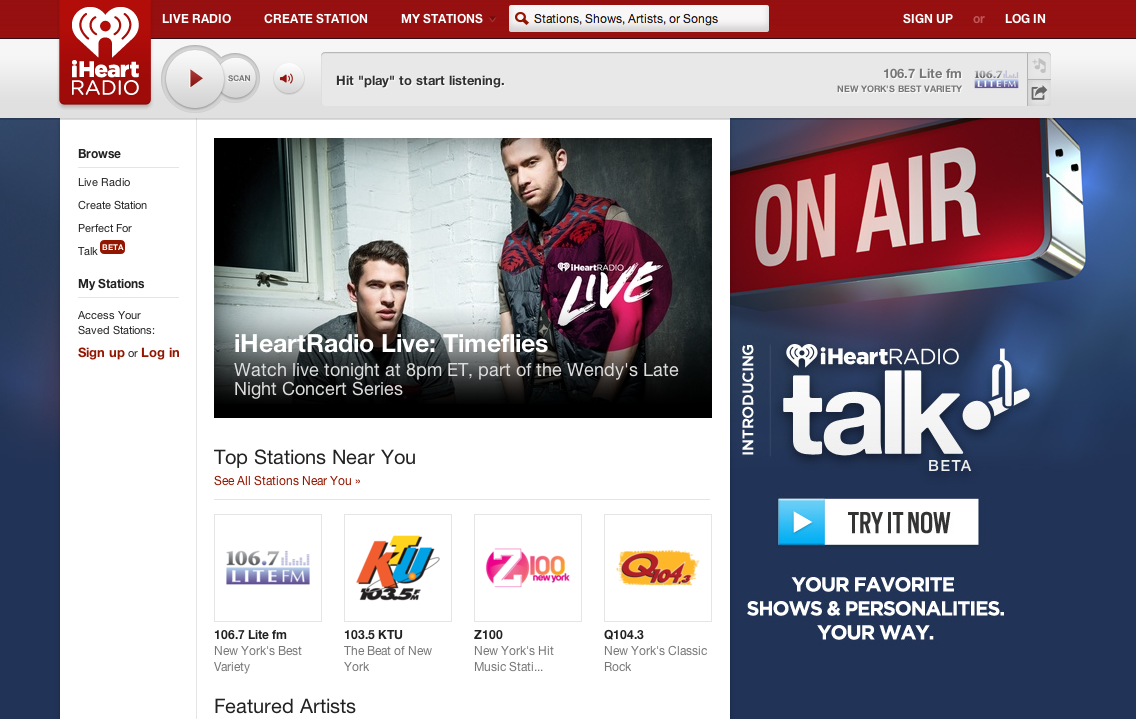The width and height of the screenshot is (1136, 719).
Task: Open Create Station in Browse sidebar
Action: tap(112, 205)
